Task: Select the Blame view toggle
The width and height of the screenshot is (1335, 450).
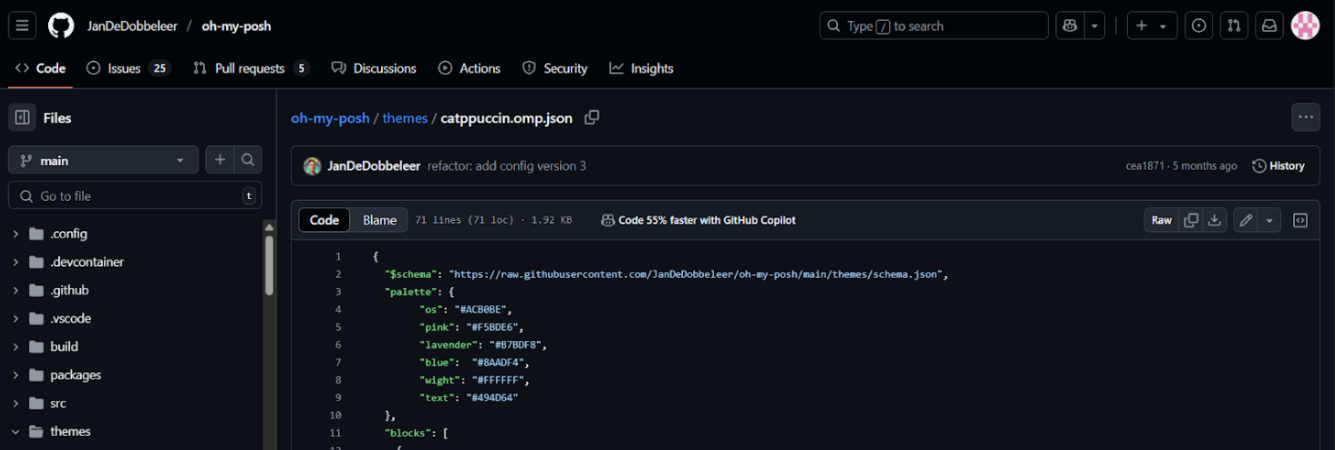Action: pyautogui.click(x=379, y=220)
